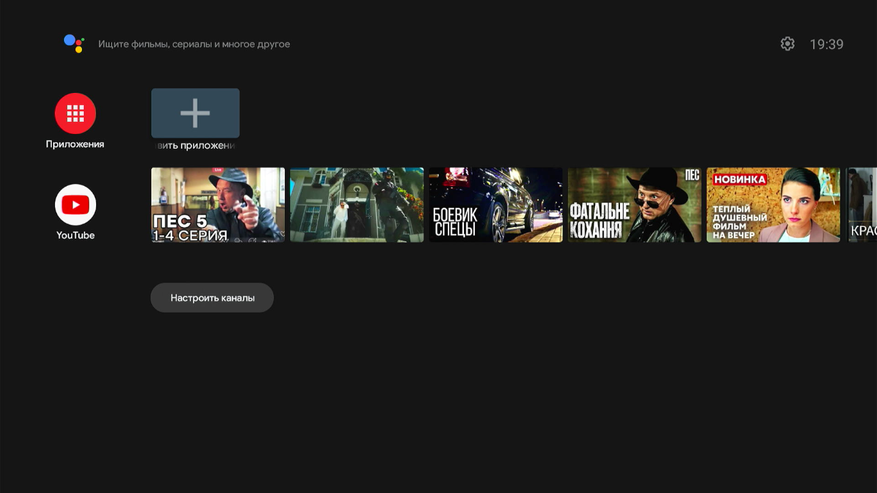Screen dimensions: 877x493
Task: Open the thumbnail with armed soldier at doorway
Action: point(357,205)
